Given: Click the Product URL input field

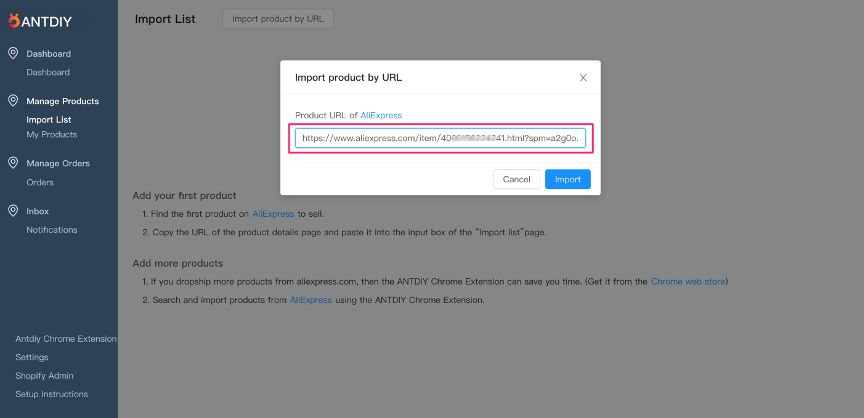Looking at the screenshot, I should (440, 138).
